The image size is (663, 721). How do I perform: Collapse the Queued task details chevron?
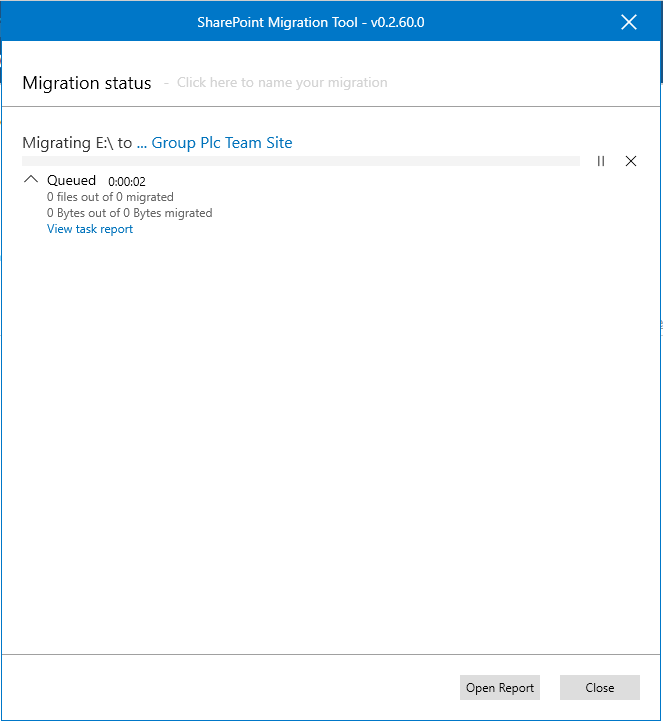coord(31,179)
